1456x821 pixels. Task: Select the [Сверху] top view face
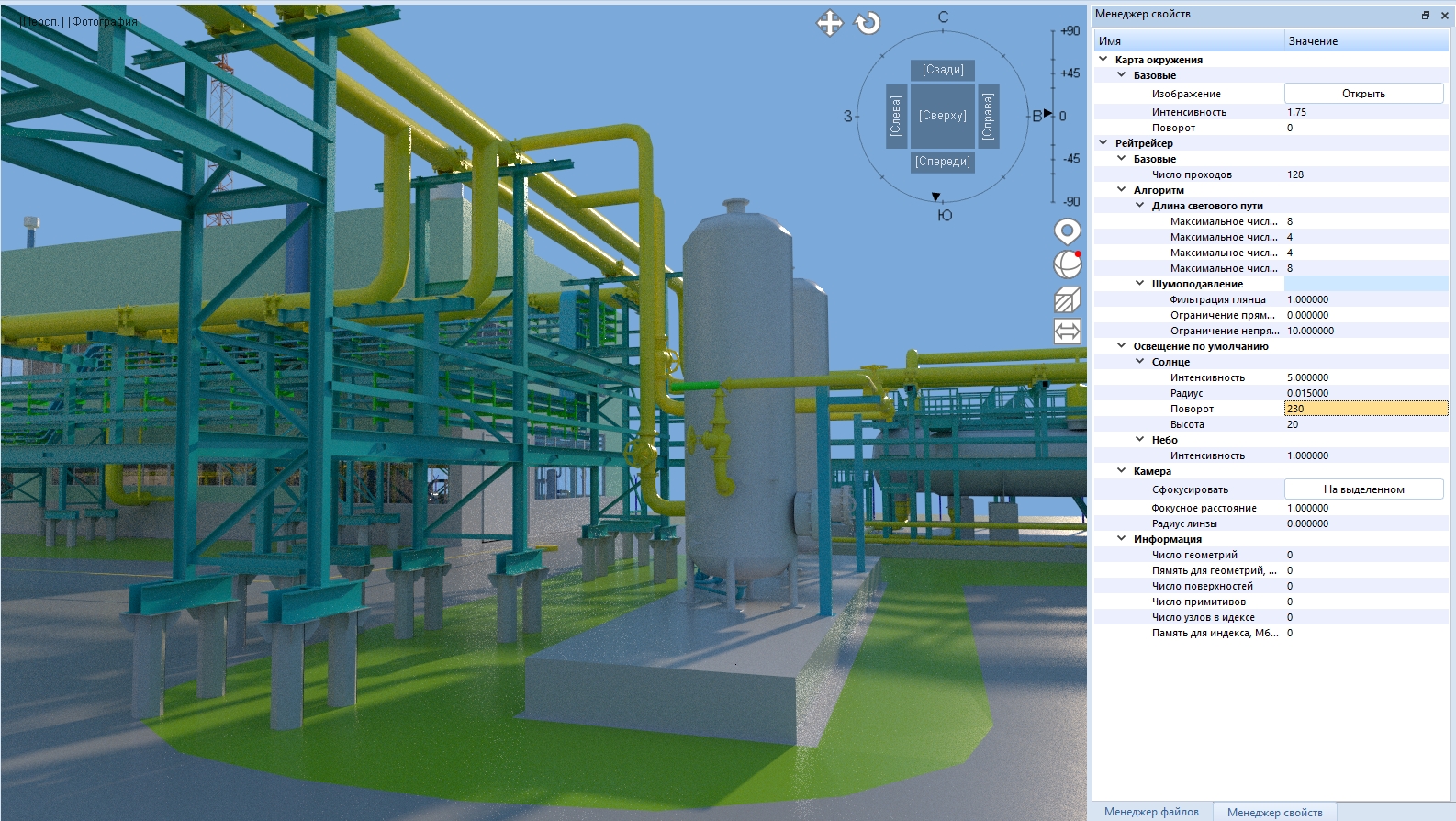[x=942, y=116]
